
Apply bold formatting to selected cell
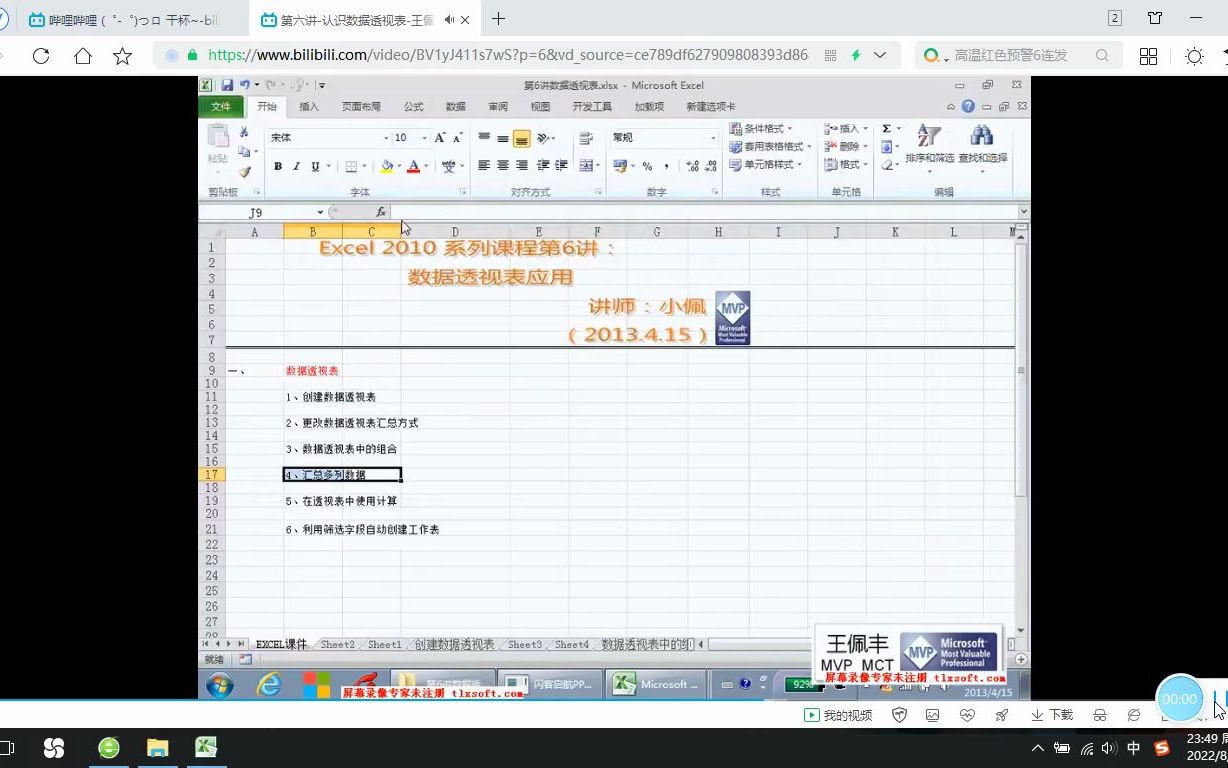pyautogui.click(x=278, y=164)
